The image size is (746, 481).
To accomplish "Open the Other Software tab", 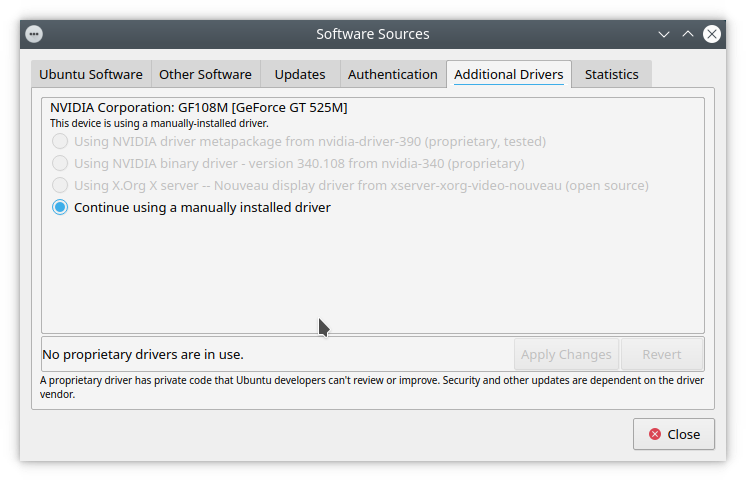I will (x=205, y=74).
